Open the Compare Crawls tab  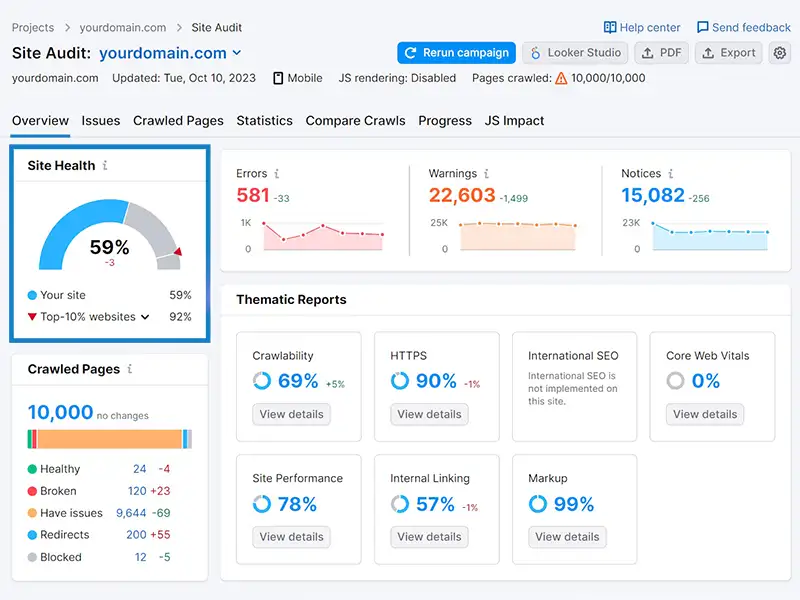point(356,121)
